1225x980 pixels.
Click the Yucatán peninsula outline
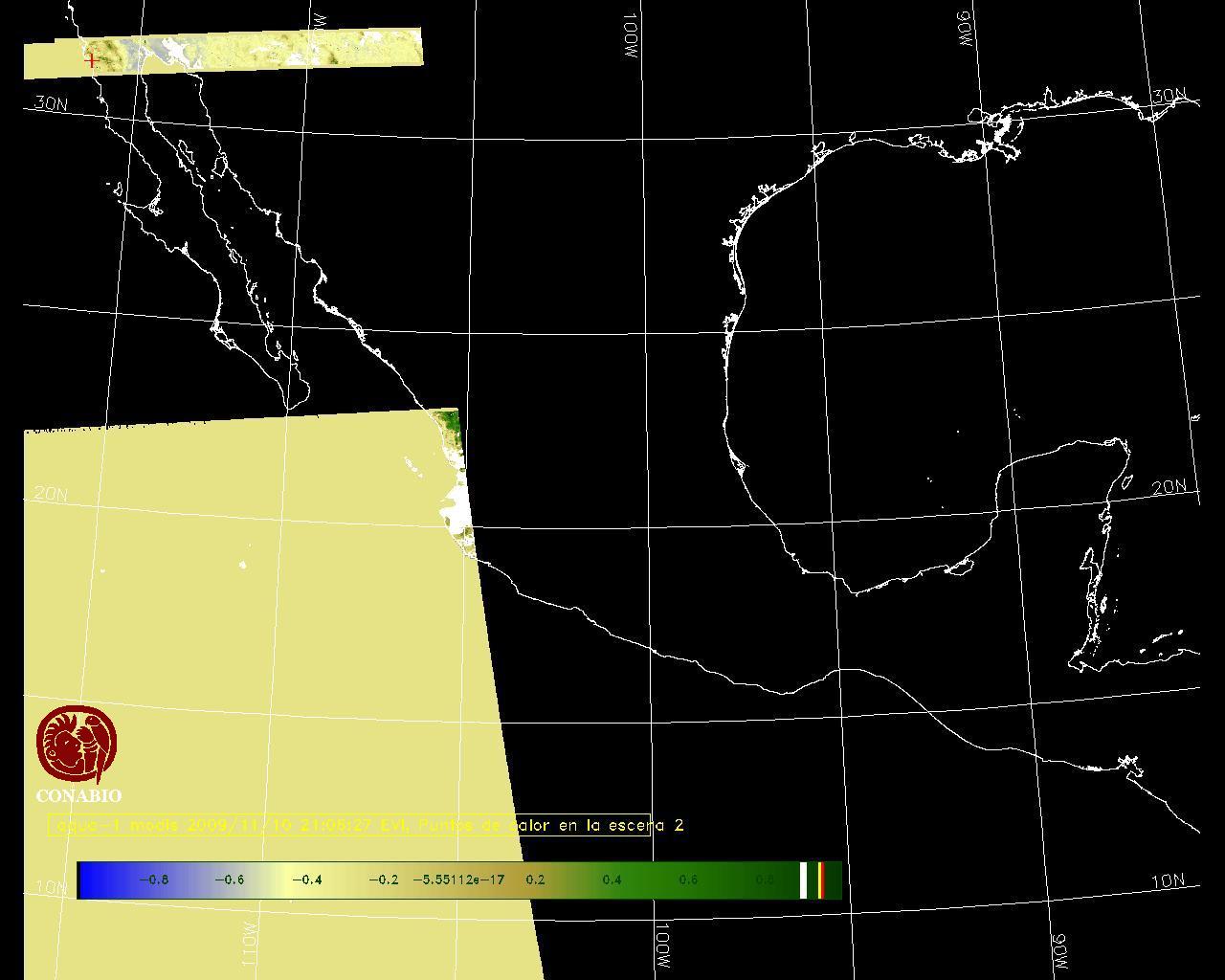[x=1053, y=498]
